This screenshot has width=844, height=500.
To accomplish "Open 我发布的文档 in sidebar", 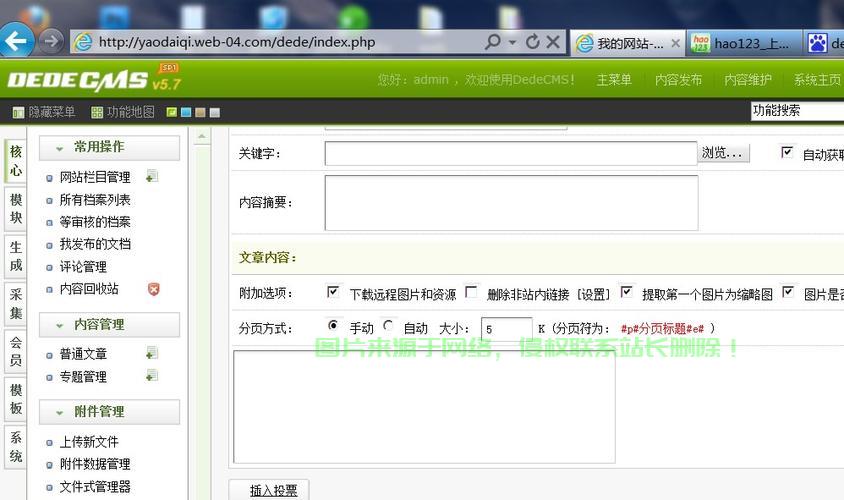I will tap(95, 244).
